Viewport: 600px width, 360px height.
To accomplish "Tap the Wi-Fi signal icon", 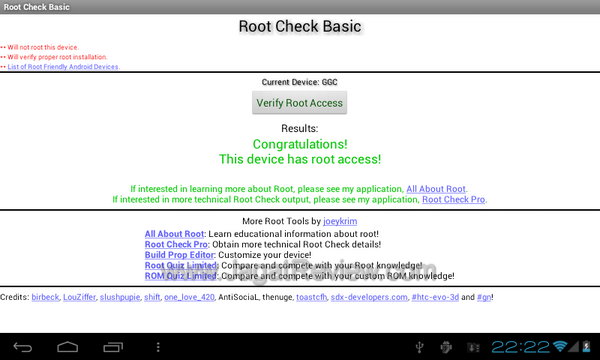I will pos(560,346).
